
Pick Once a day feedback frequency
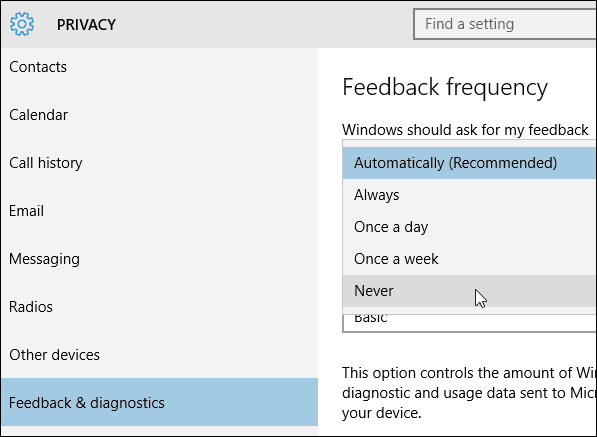tap(469, 227)
